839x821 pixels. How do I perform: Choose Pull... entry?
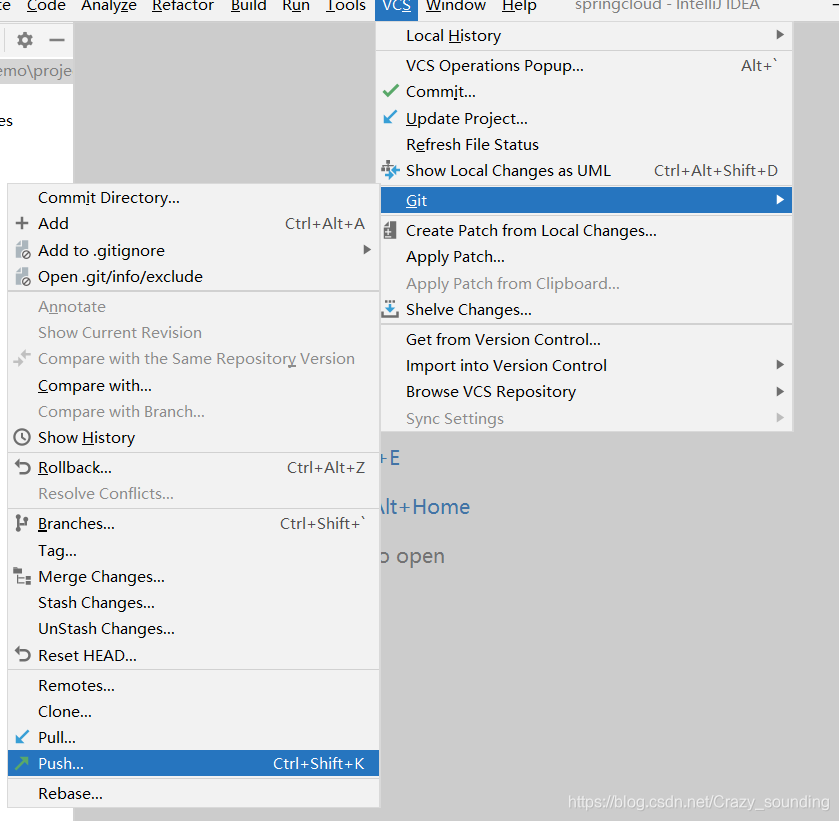193,737
